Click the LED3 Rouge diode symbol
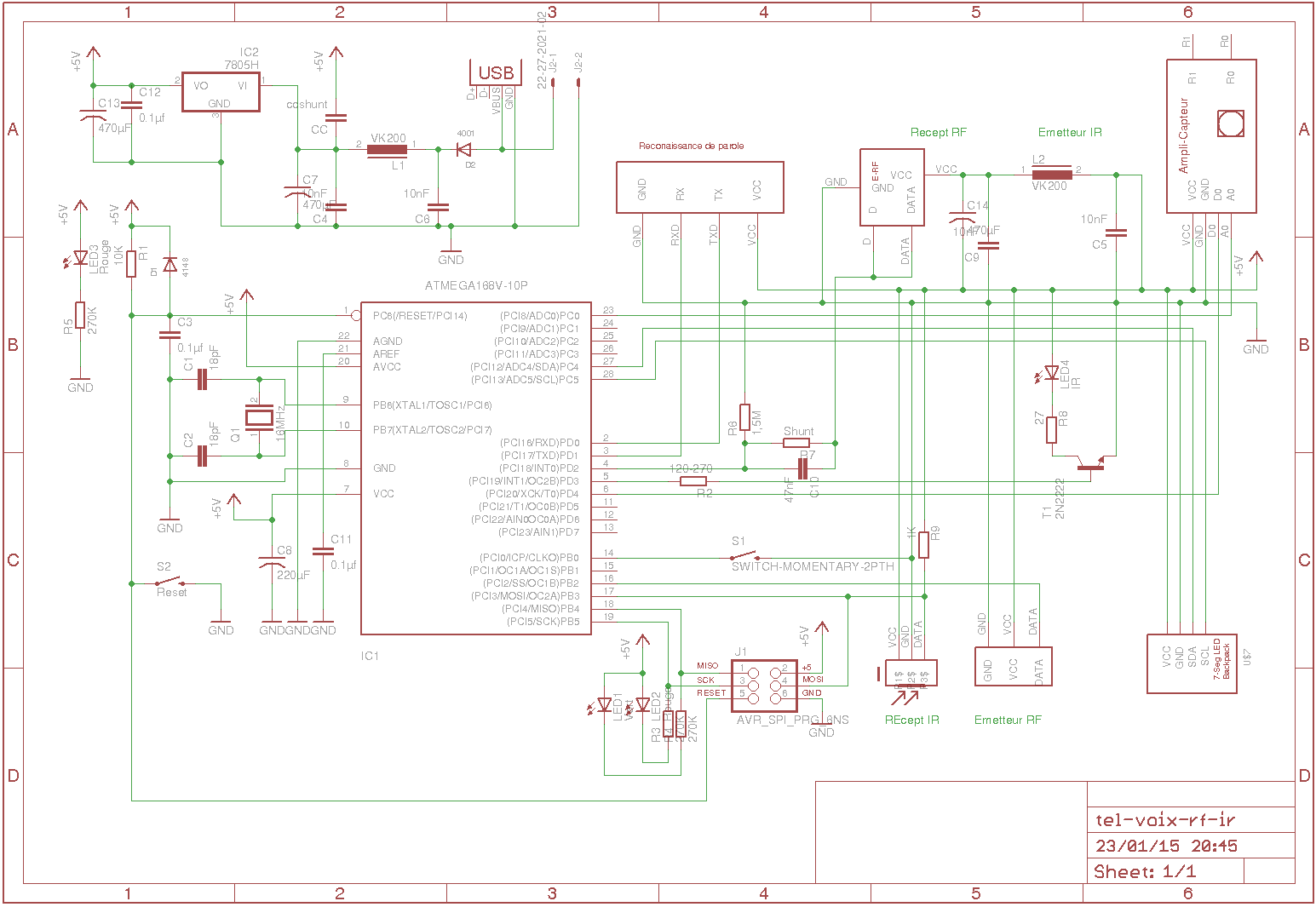The image size is (1316, 907). coord(80,257)
